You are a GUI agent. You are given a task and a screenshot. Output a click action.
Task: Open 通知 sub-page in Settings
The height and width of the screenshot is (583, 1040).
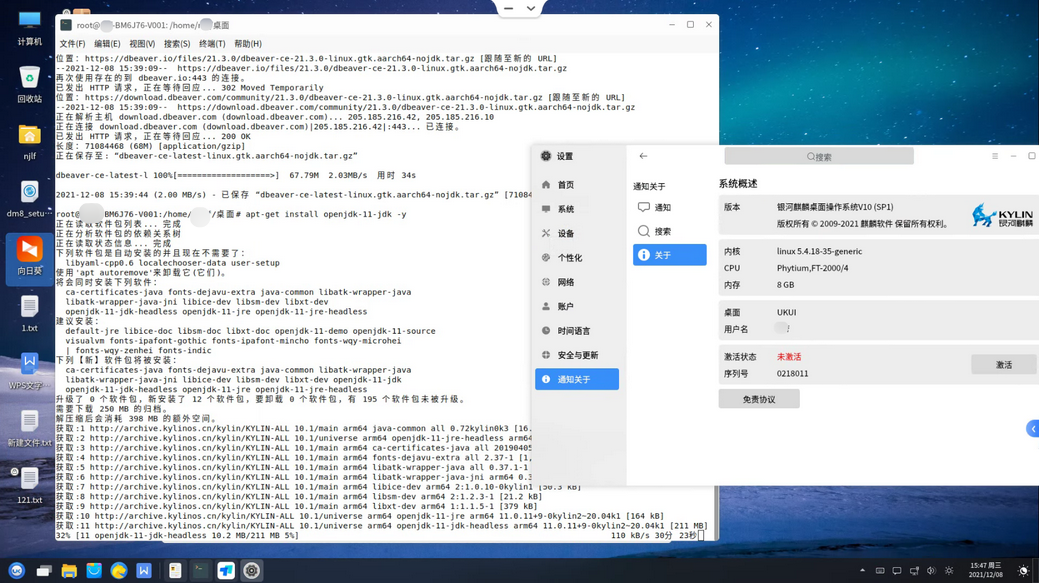670,207
